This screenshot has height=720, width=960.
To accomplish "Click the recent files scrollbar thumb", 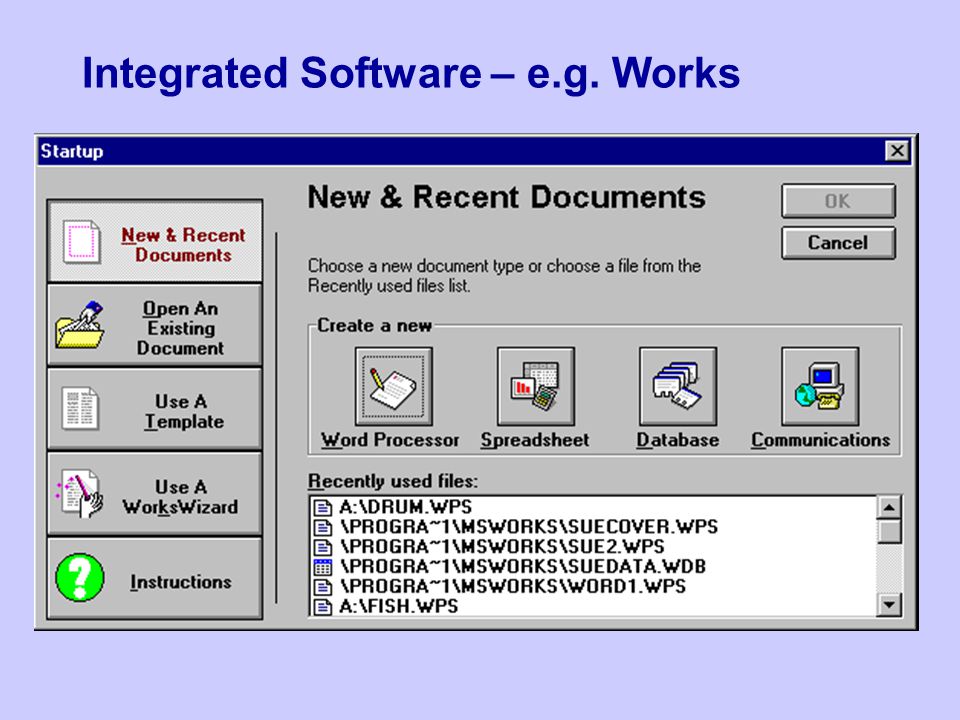I will 889,531.
